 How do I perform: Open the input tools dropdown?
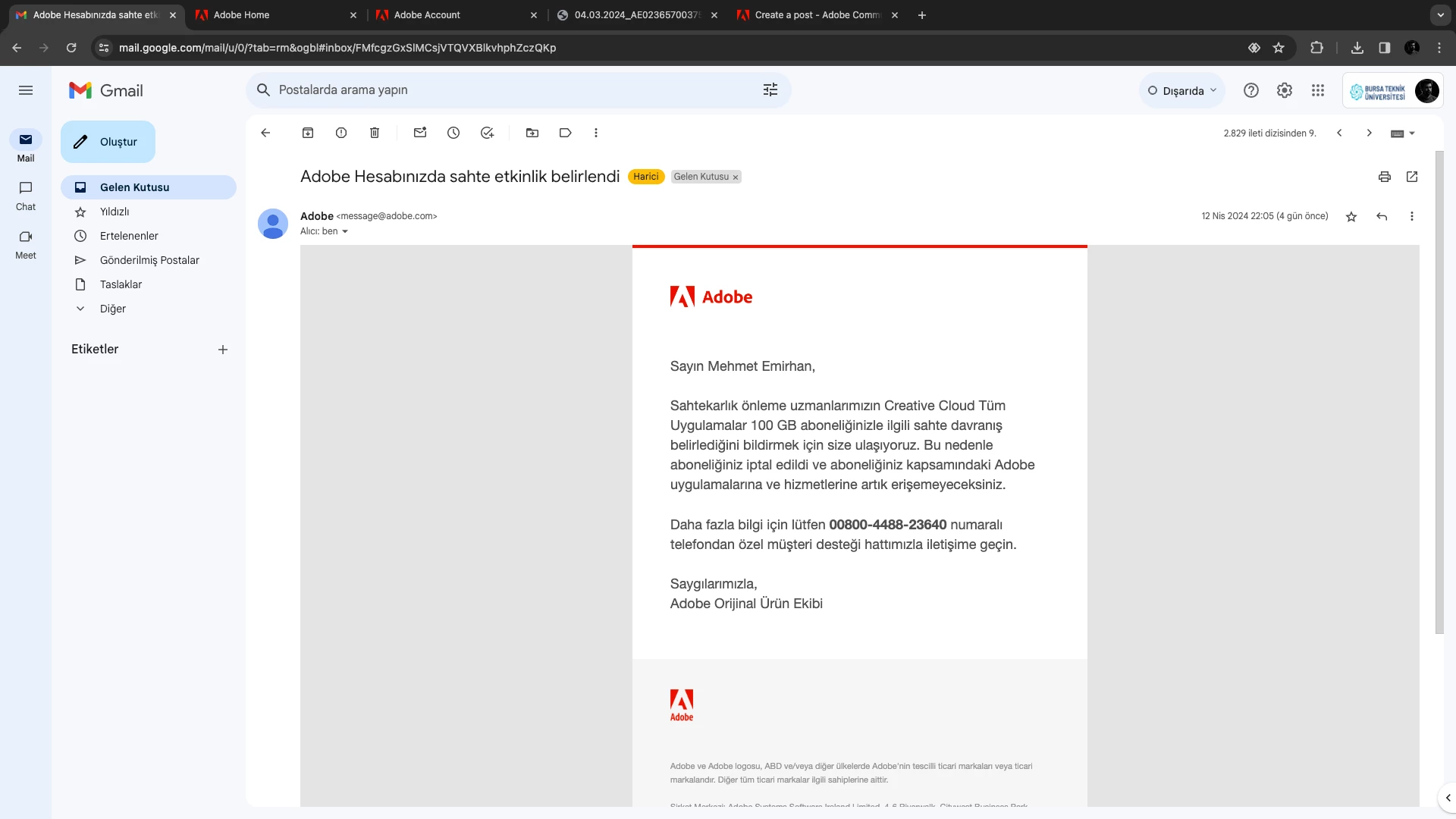(x=1403, y=133)
